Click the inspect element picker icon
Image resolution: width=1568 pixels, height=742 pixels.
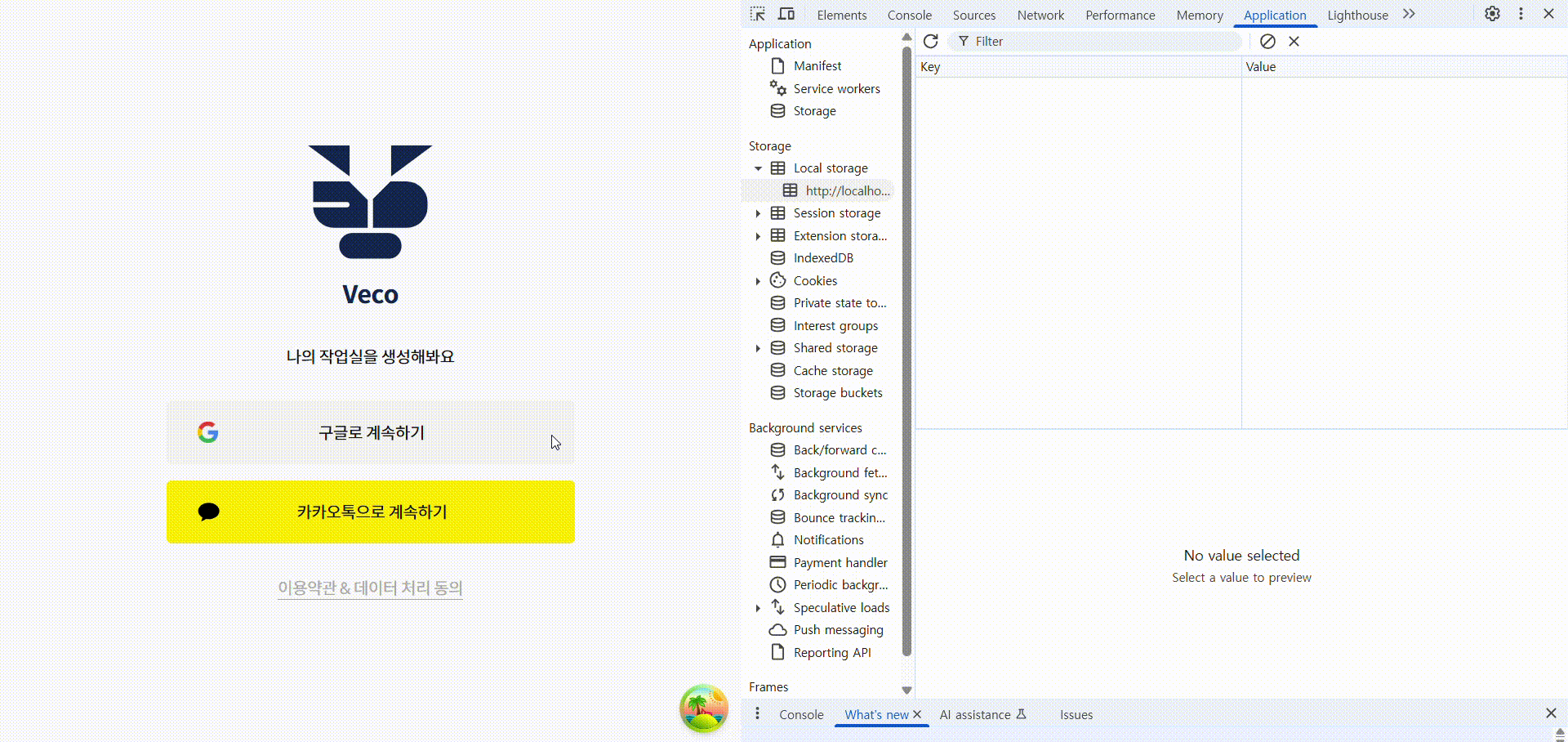(x=758, y=14)
